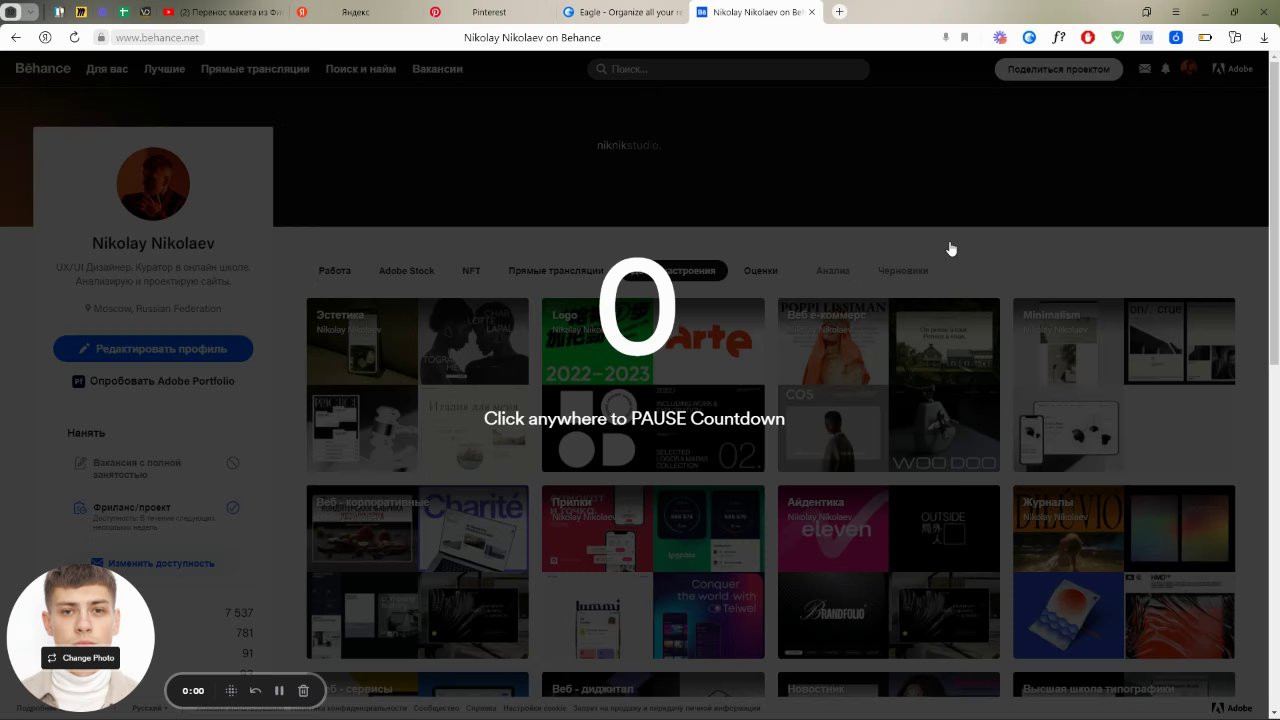Click the Nikolay Nikolaev profile picture
This screenshot has width=1280, height=720.
(153, 184)
